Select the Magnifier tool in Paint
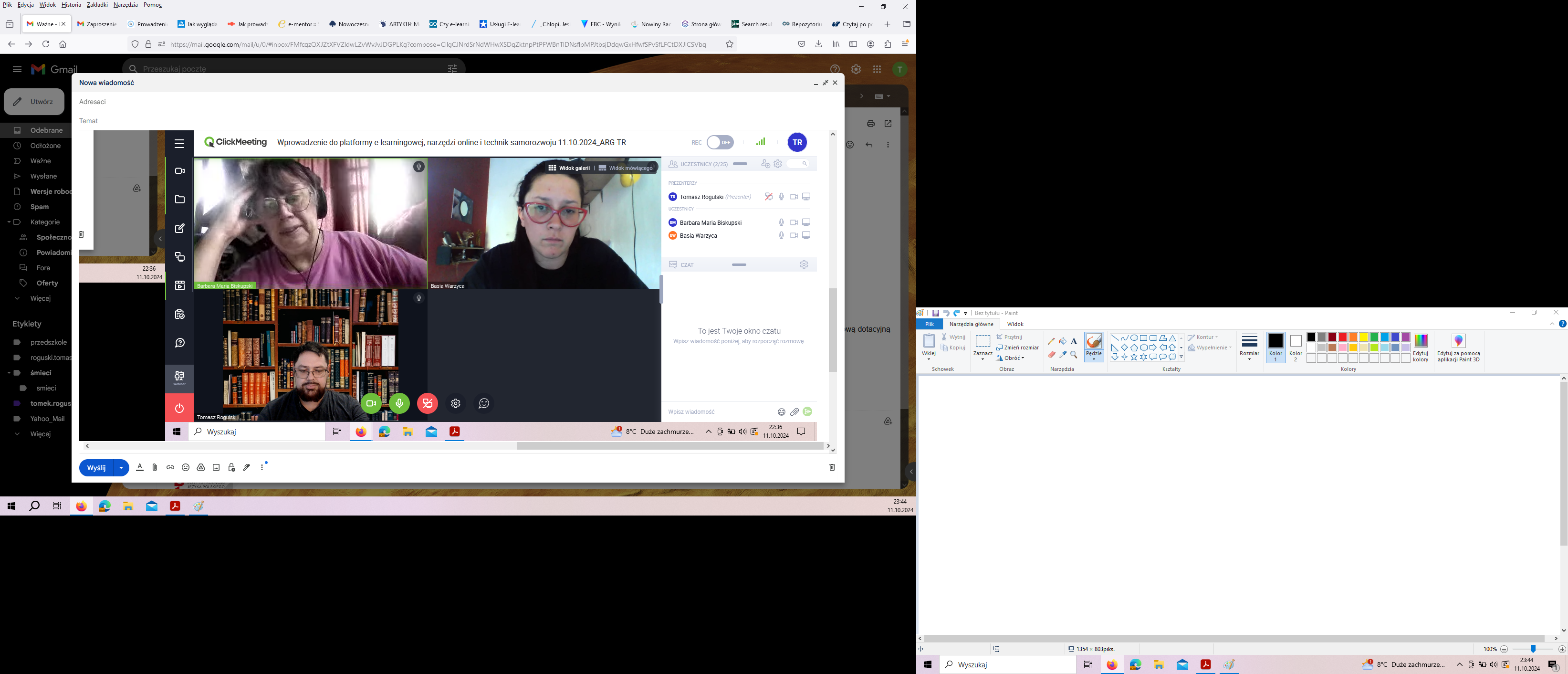 click(x=1074, y=354)
